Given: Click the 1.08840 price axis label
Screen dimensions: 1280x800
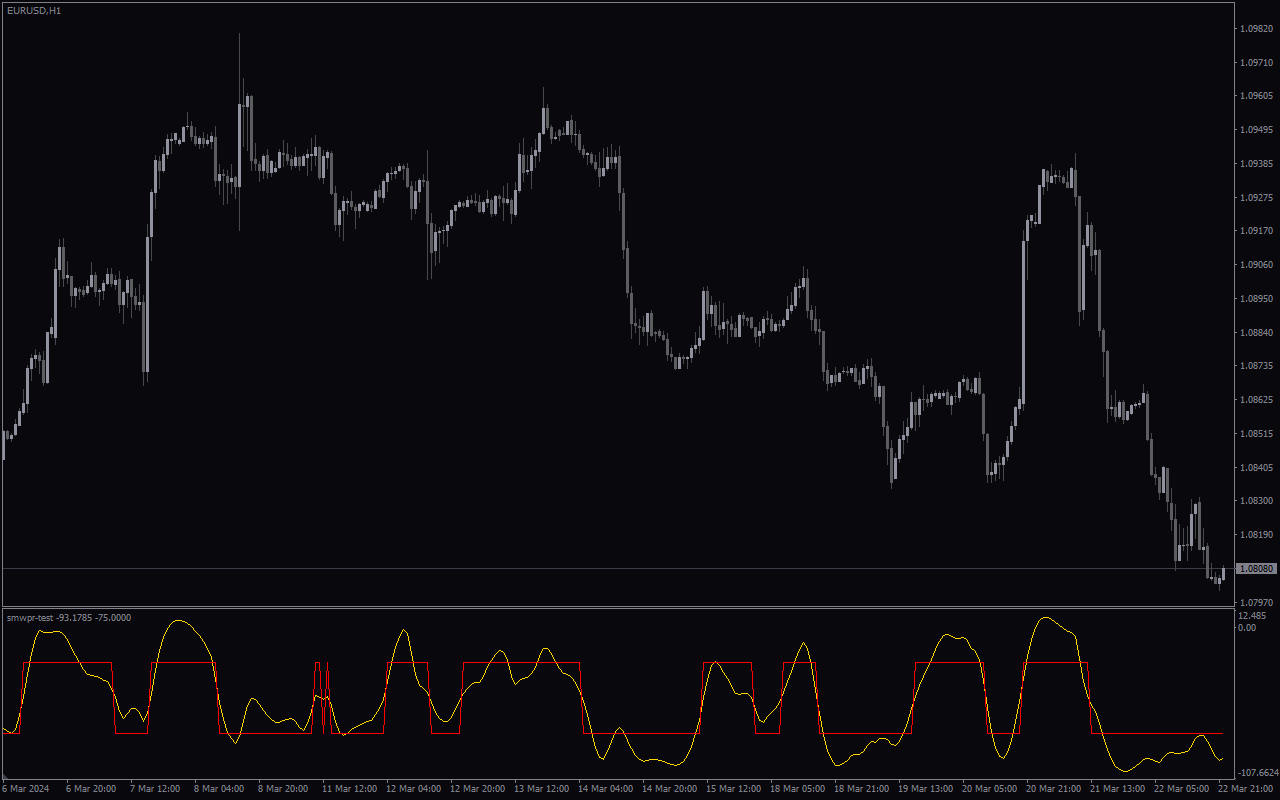Looking at the screenshot, I should click(x=1256, y=333).
